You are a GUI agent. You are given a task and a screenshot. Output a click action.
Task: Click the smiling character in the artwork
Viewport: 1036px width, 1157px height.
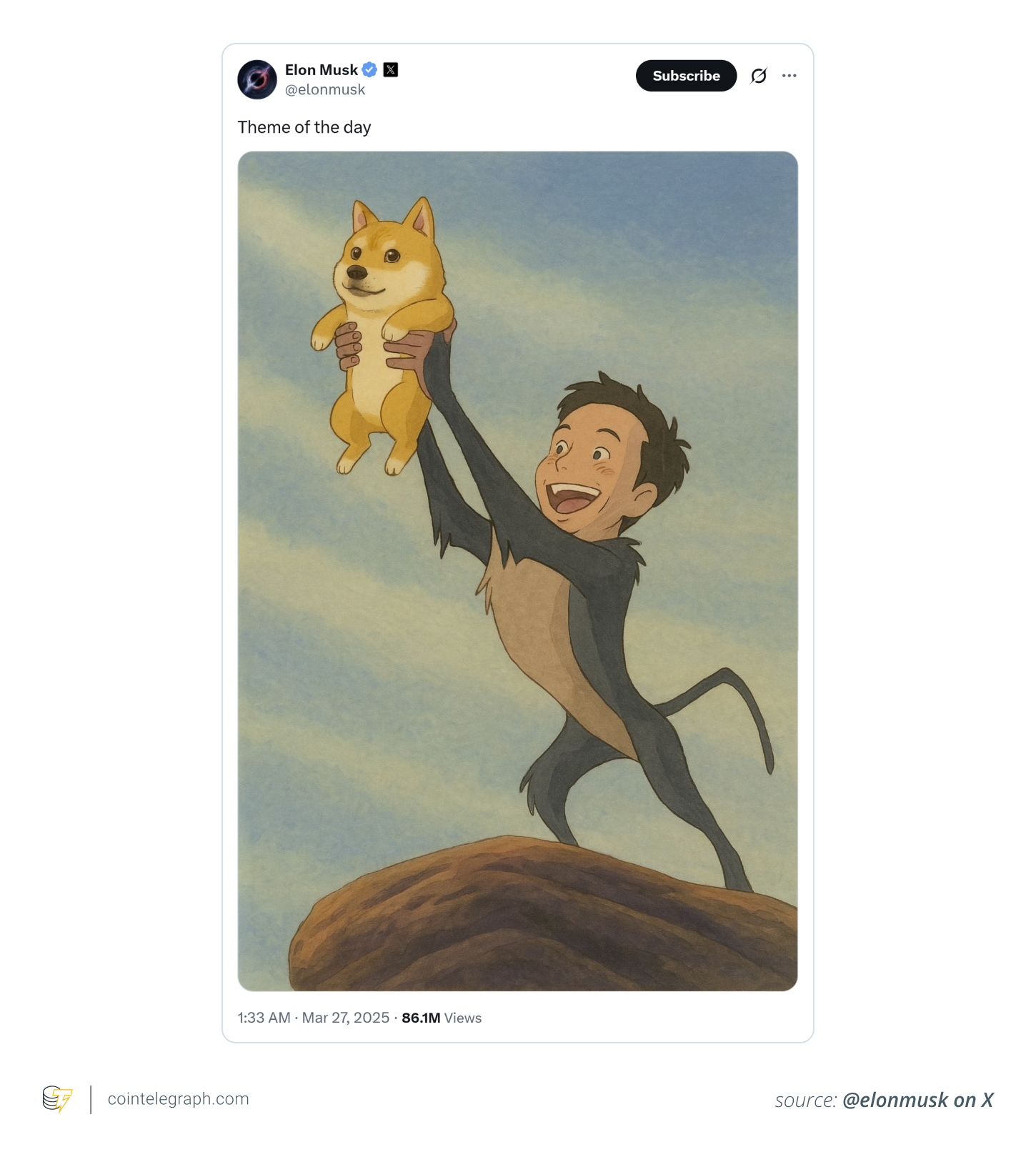tap(602, 465)
